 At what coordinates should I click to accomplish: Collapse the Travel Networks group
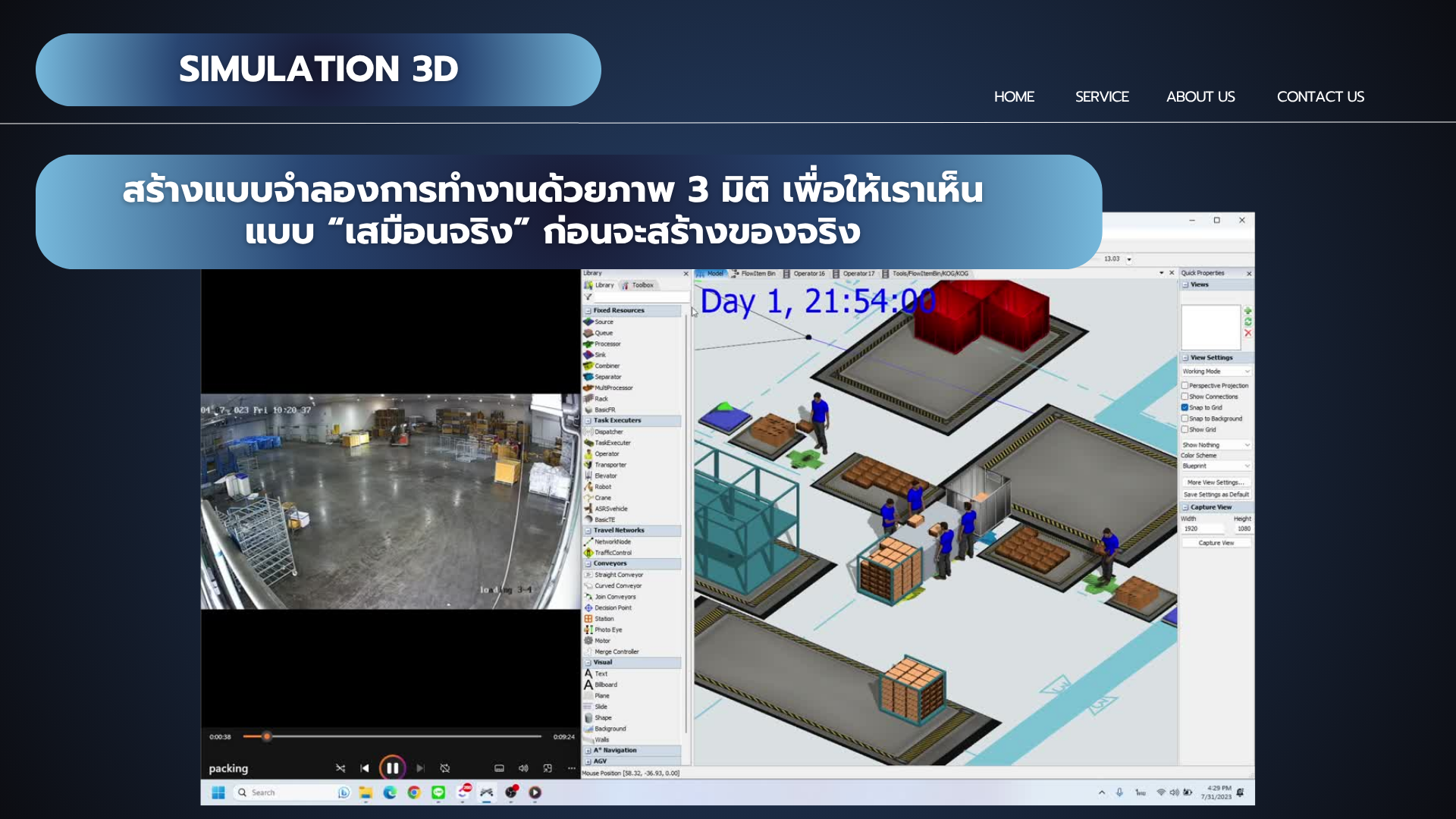pos(588,531)
